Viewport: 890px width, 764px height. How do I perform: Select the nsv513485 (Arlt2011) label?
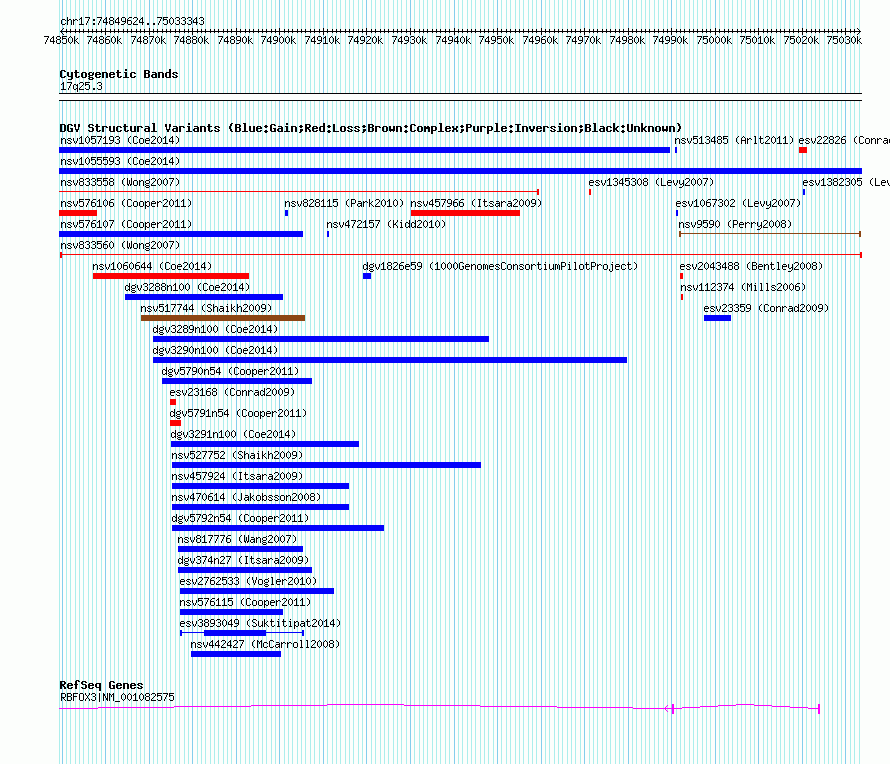pyautogui.click(x=734, y=140)
